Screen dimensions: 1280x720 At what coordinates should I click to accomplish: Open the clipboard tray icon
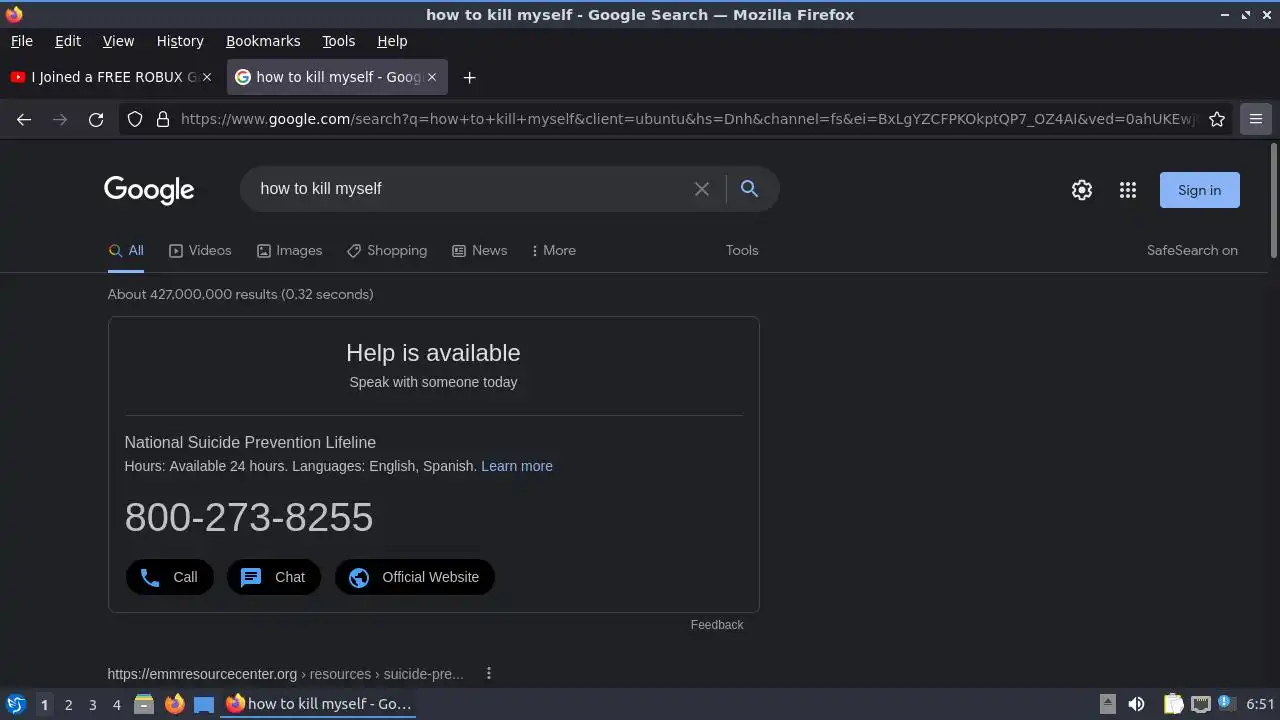[x=1173, y=704]
